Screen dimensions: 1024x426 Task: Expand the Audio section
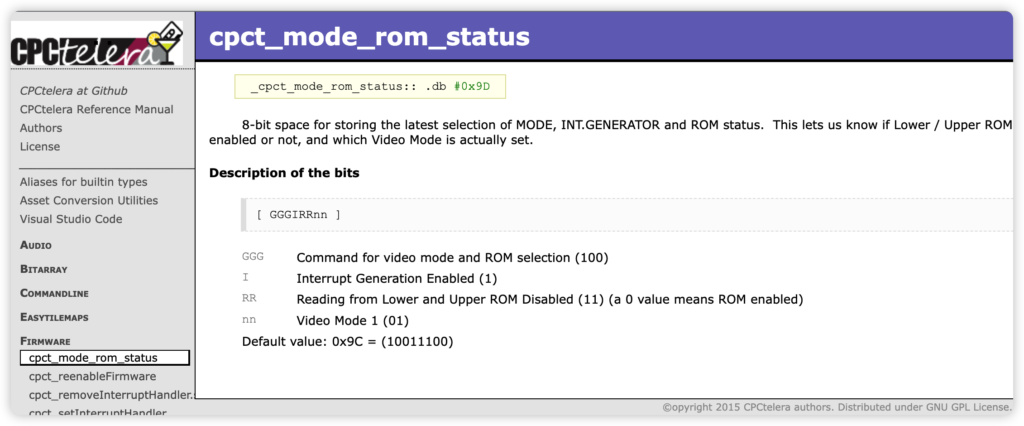[36, 246]
